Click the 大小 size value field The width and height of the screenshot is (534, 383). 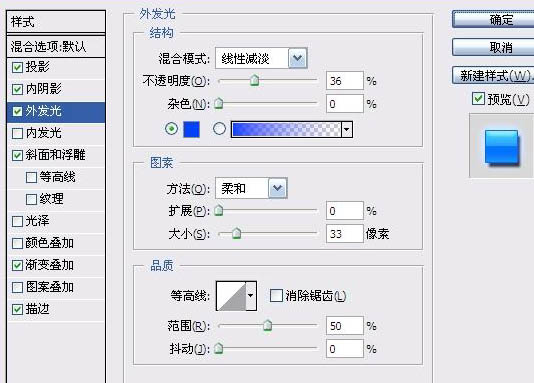(345, 234)
